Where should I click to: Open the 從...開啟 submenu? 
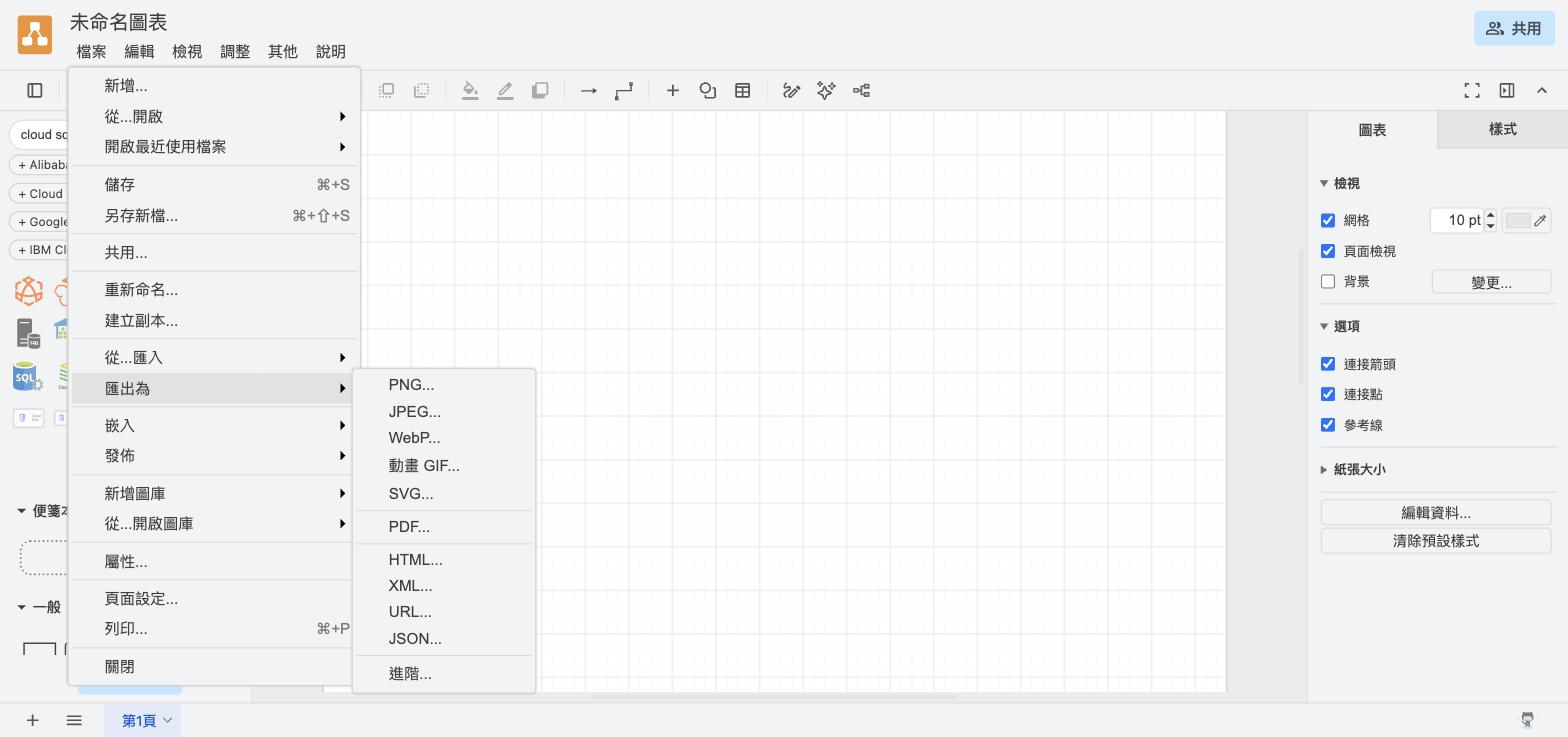click(215, 116)
